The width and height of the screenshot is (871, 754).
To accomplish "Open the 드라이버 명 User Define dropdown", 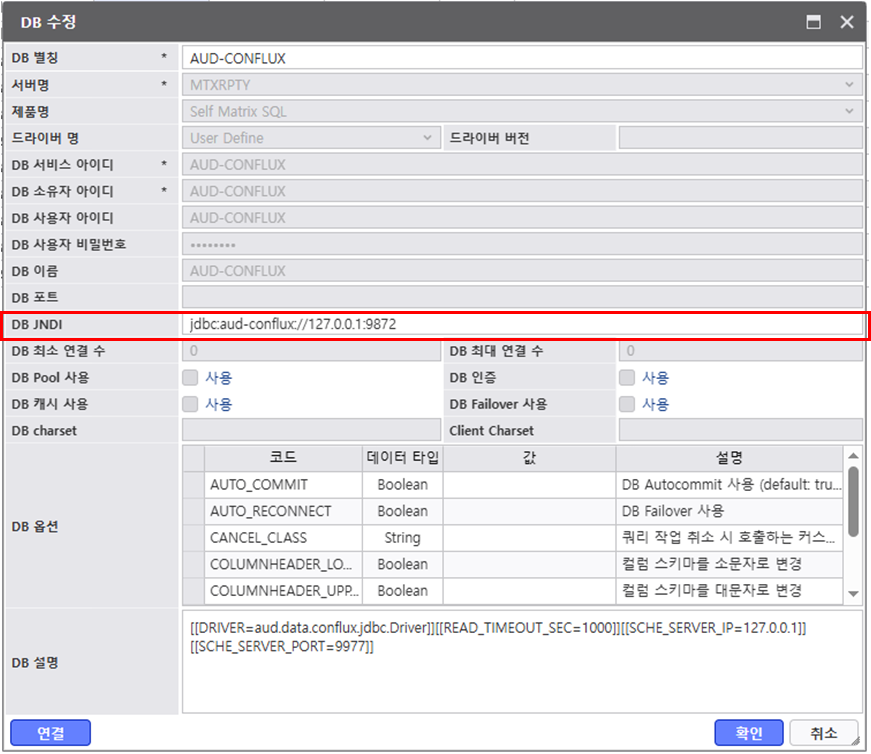I will click(x=427, y=138).
